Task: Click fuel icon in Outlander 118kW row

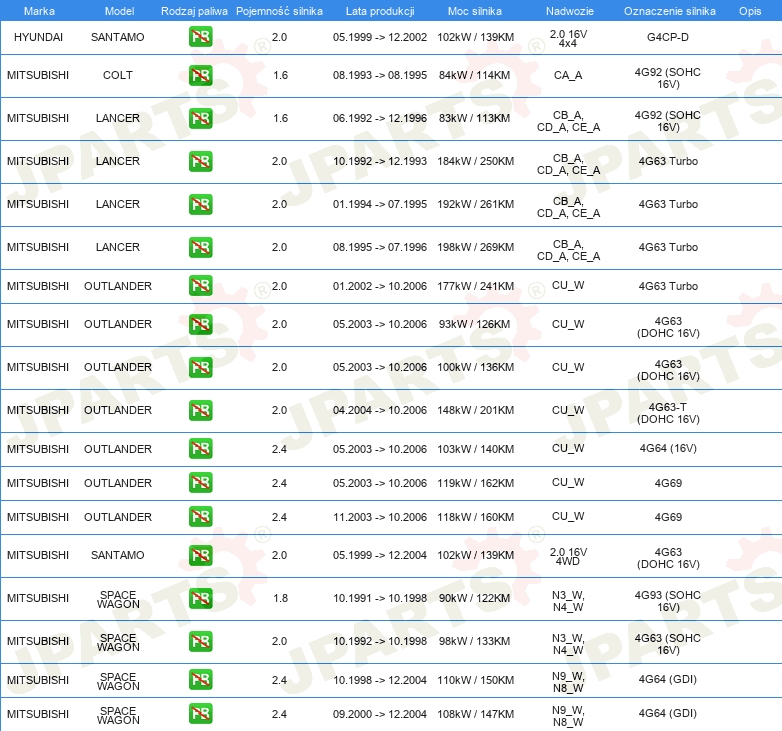Action: click(x=200, y=517)
